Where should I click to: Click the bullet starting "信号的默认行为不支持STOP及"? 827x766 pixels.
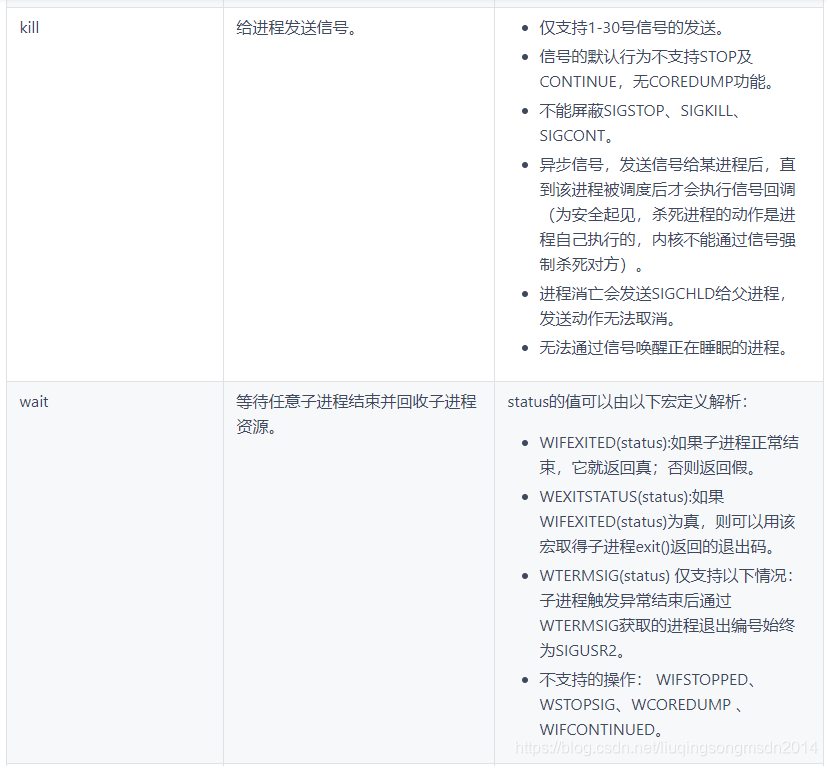click(x=657, y=69)
